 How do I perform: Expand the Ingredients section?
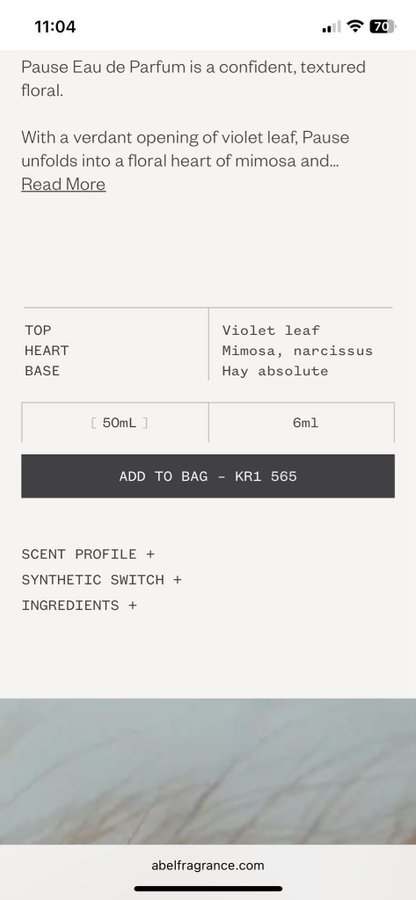point(79,606)
